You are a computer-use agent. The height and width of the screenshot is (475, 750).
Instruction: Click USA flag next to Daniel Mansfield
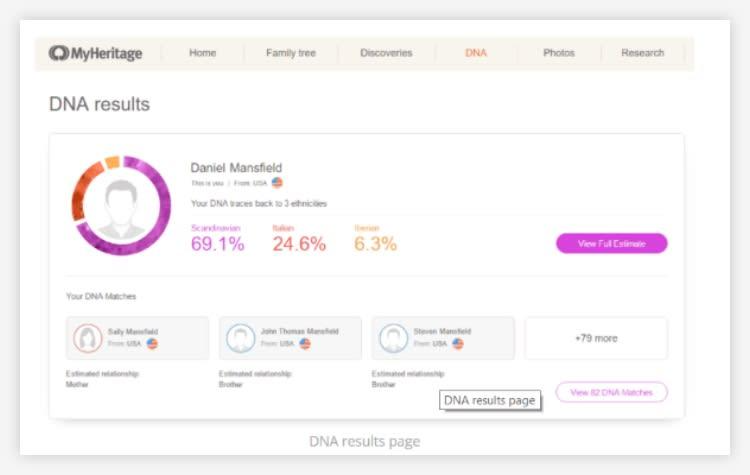tap(277, 183)
